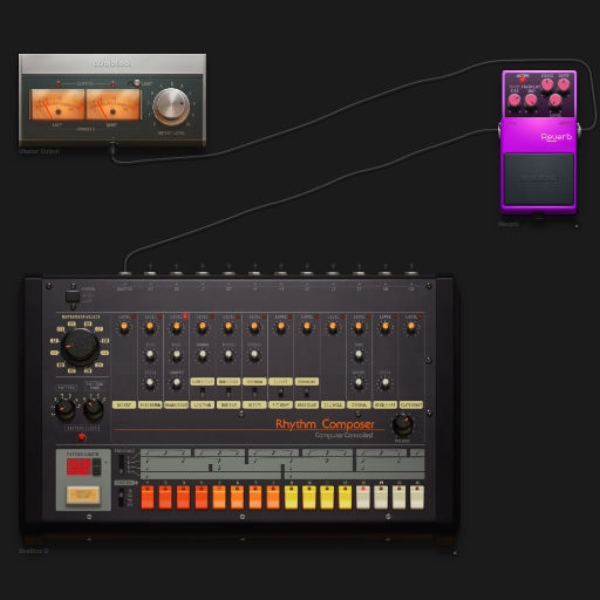Toggle step button 1 (first red key)
Image resolution: width=600 pixels, height=600 pixels.
147,497
